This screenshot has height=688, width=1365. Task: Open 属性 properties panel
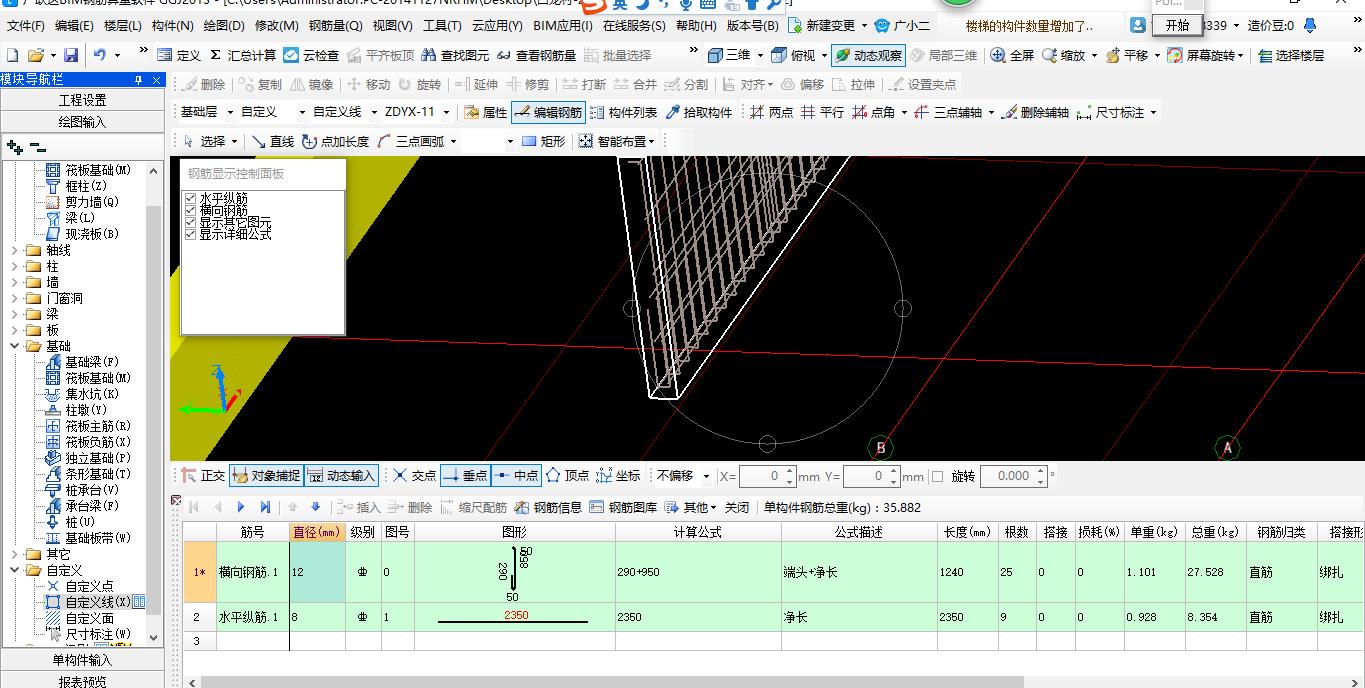click(486, 112)
